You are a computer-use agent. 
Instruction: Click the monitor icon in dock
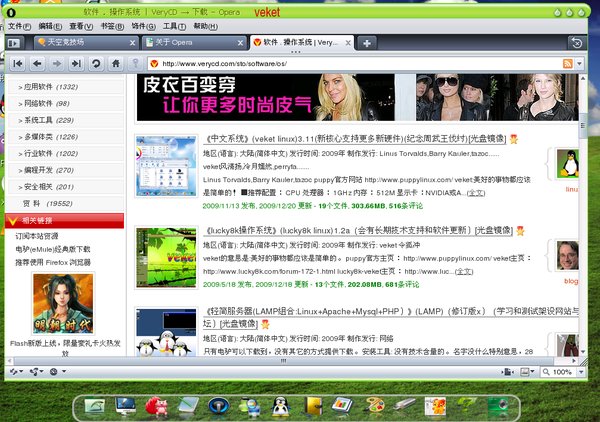[x=125, y=407]
